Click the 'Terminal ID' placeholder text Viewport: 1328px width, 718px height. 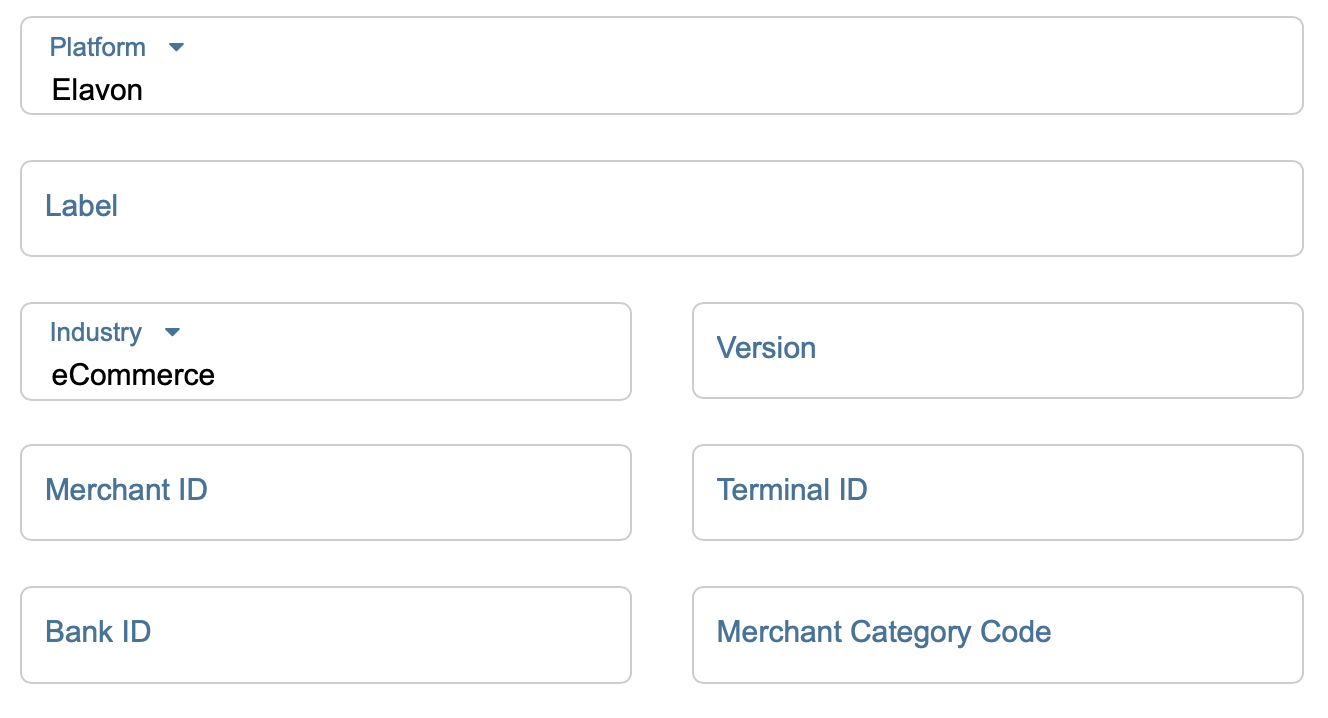pos(792,490)
